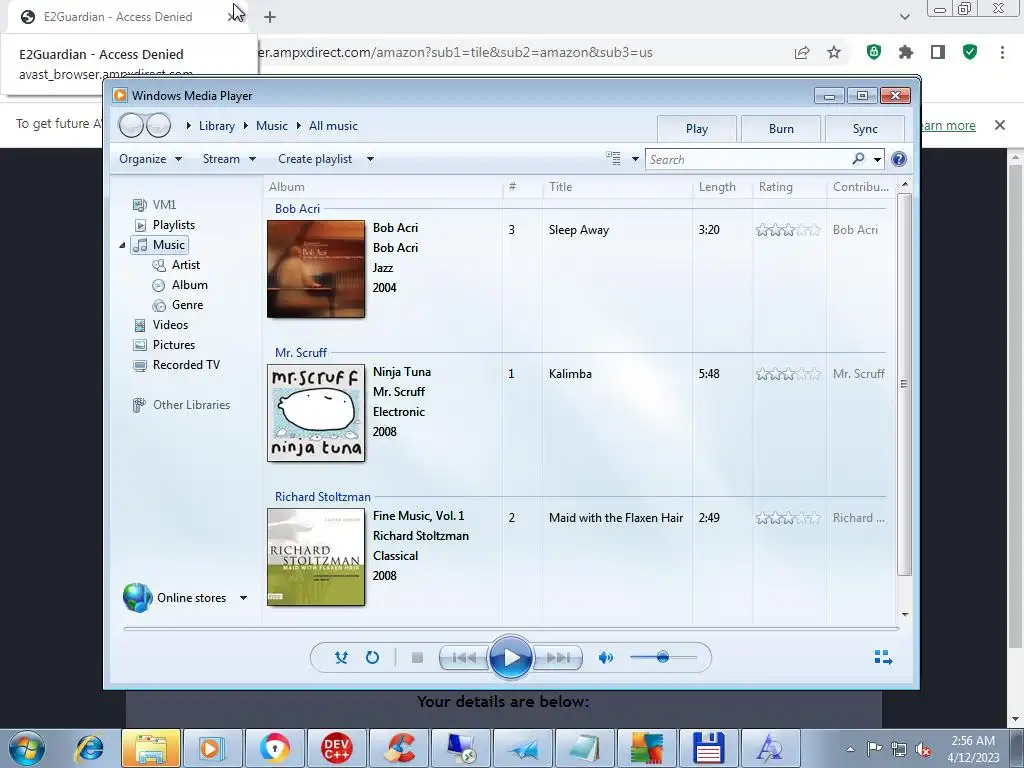Open Online stores globe icon

(x=137, y=598)
